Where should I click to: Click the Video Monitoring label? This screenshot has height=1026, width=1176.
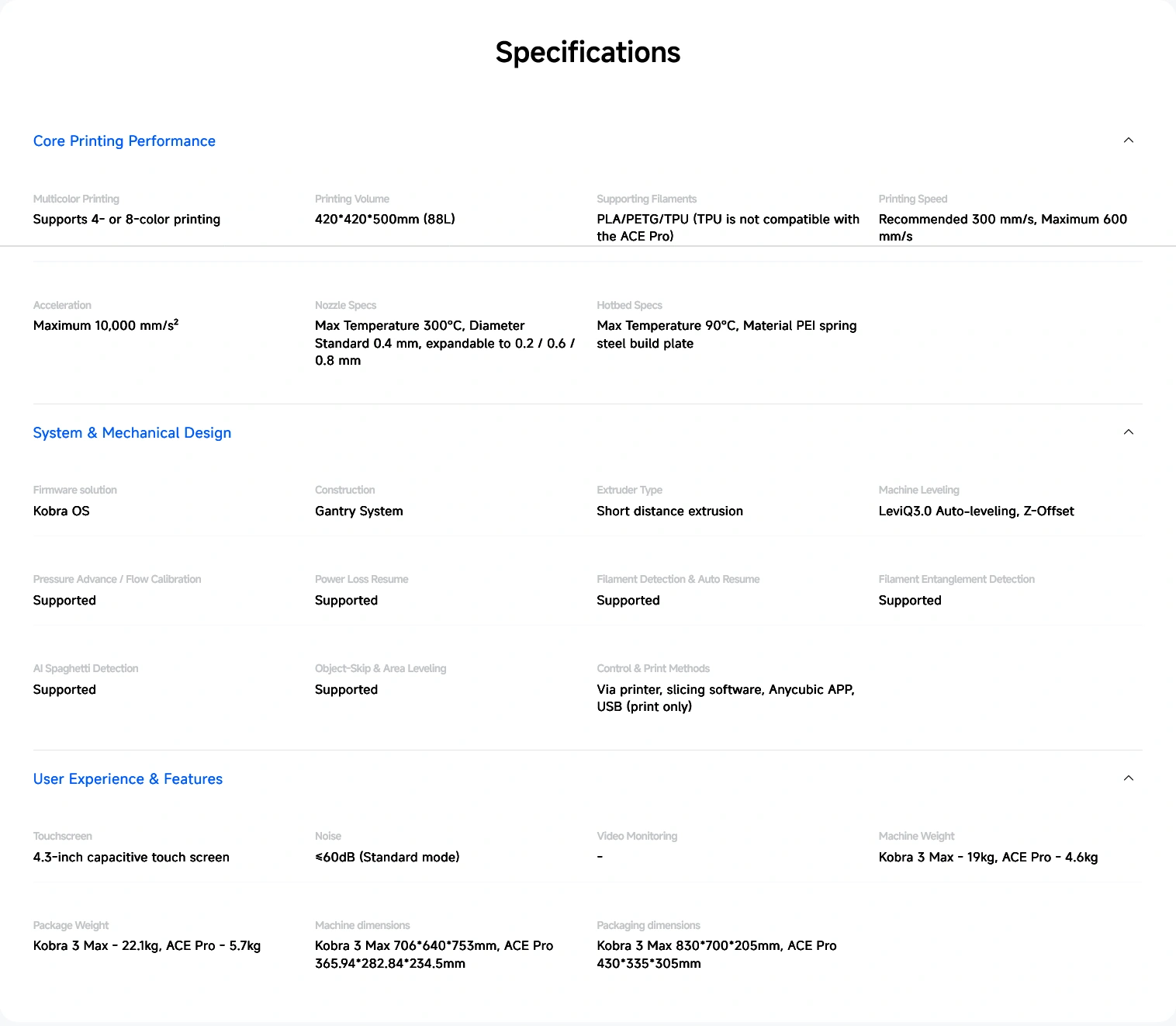click(x=637, y=837)
